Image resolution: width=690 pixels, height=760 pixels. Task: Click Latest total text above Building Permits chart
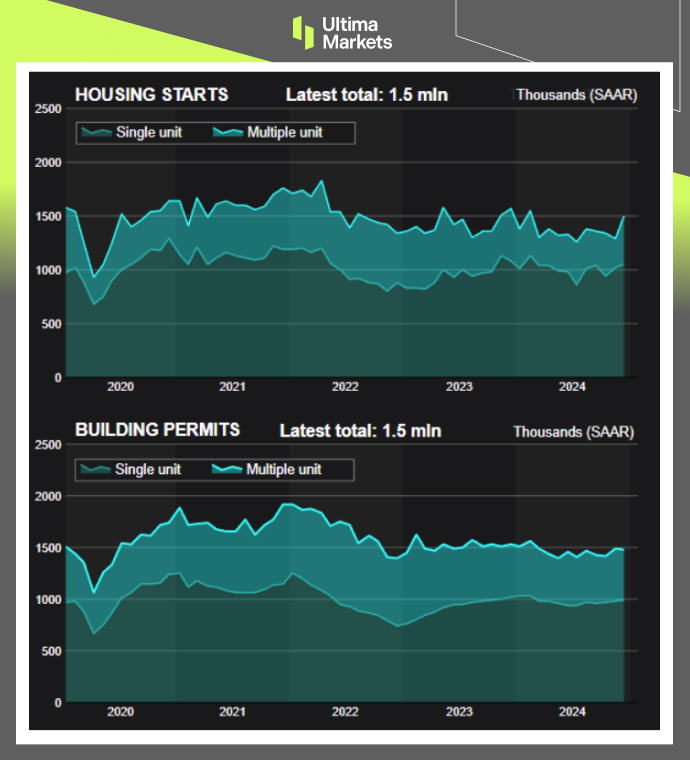[360, 431]
